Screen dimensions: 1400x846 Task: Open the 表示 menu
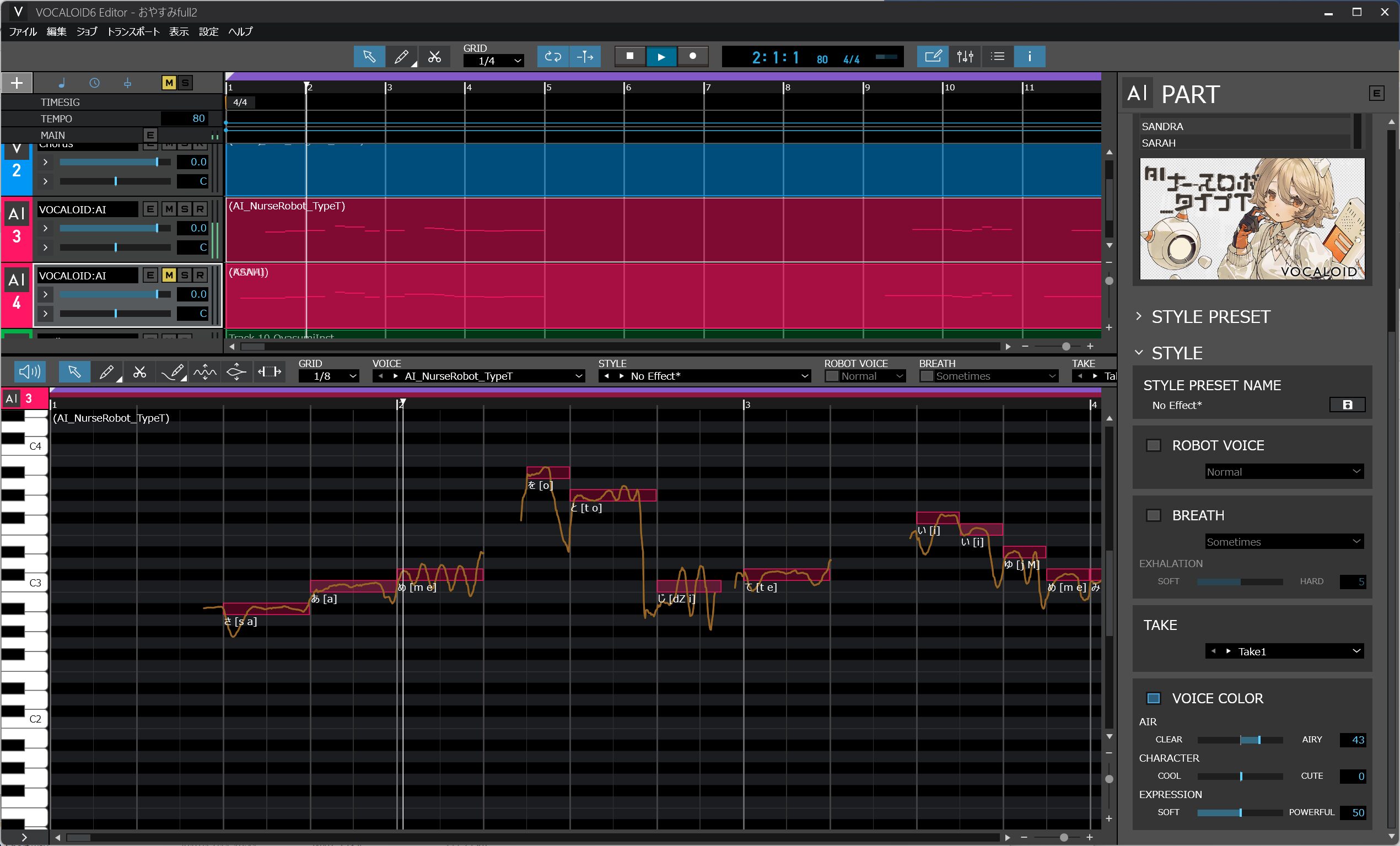coord(179,32)
